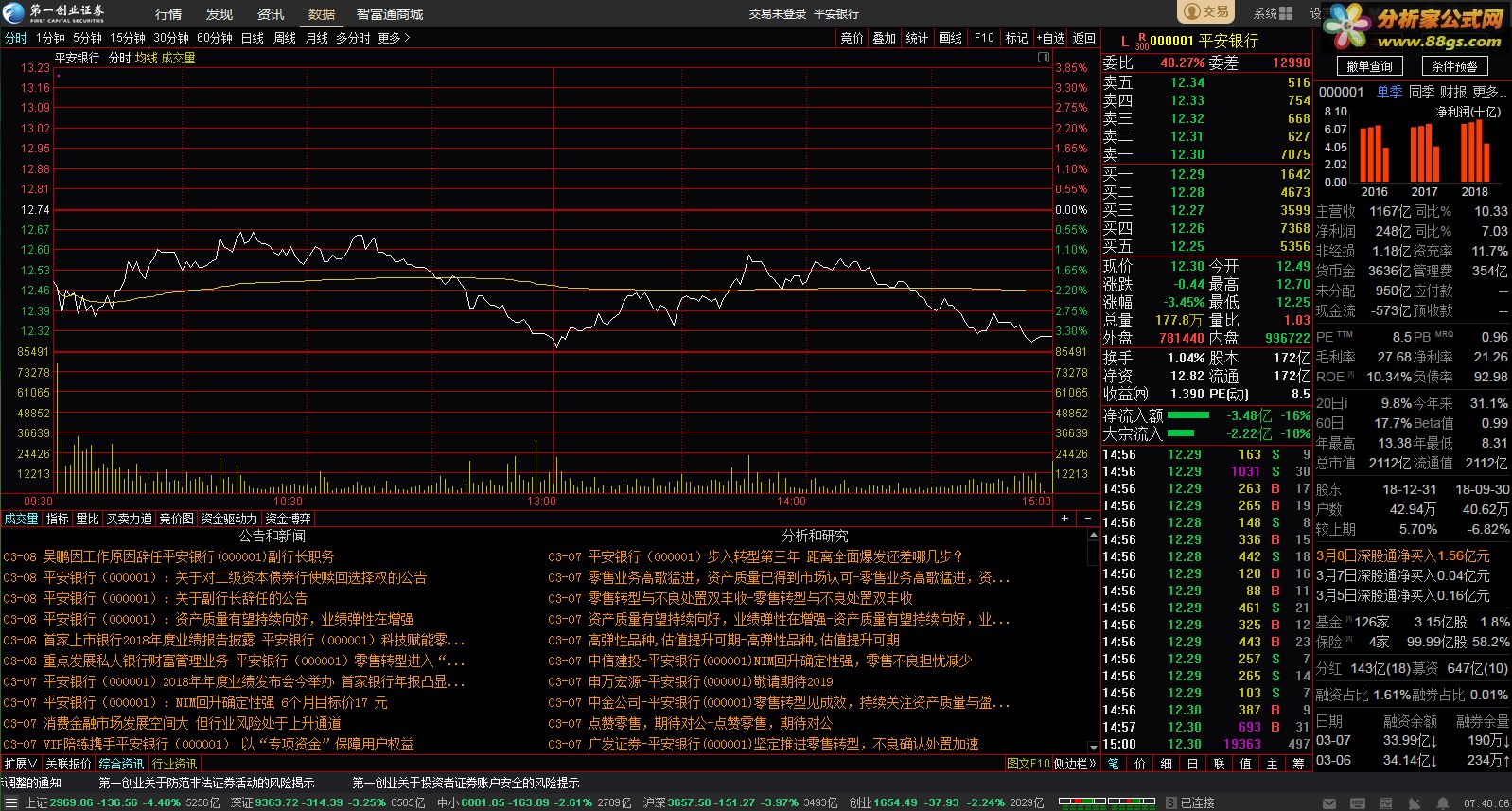Toggle the 画线 draw line tool

tap(950, 38)
